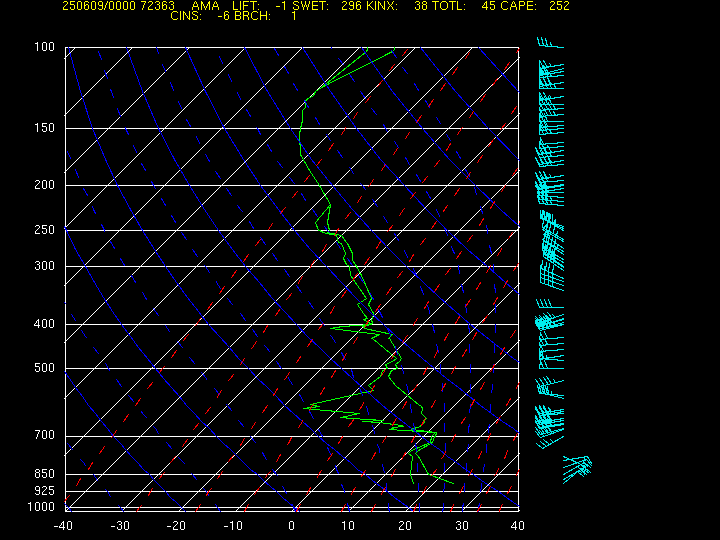Image resolution: width=720 pixels, height=540 pixels.
Task: Click the 100 pressure level label
Action: (45, 47)
